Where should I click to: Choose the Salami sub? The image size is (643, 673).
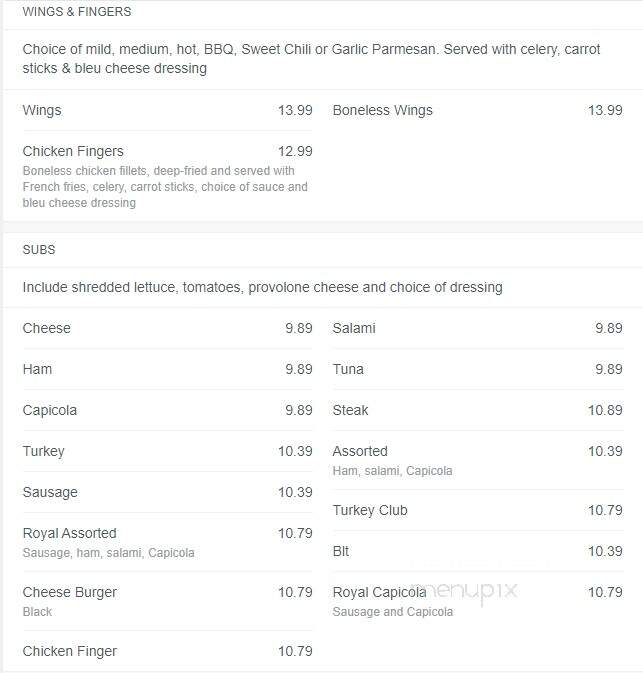click(x=477, y=328)
